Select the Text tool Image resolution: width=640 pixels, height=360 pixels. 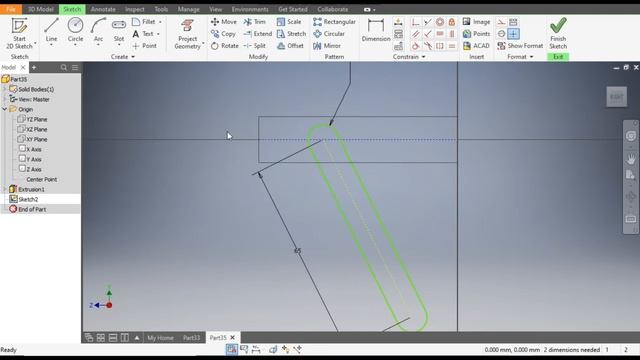[143, 34]
